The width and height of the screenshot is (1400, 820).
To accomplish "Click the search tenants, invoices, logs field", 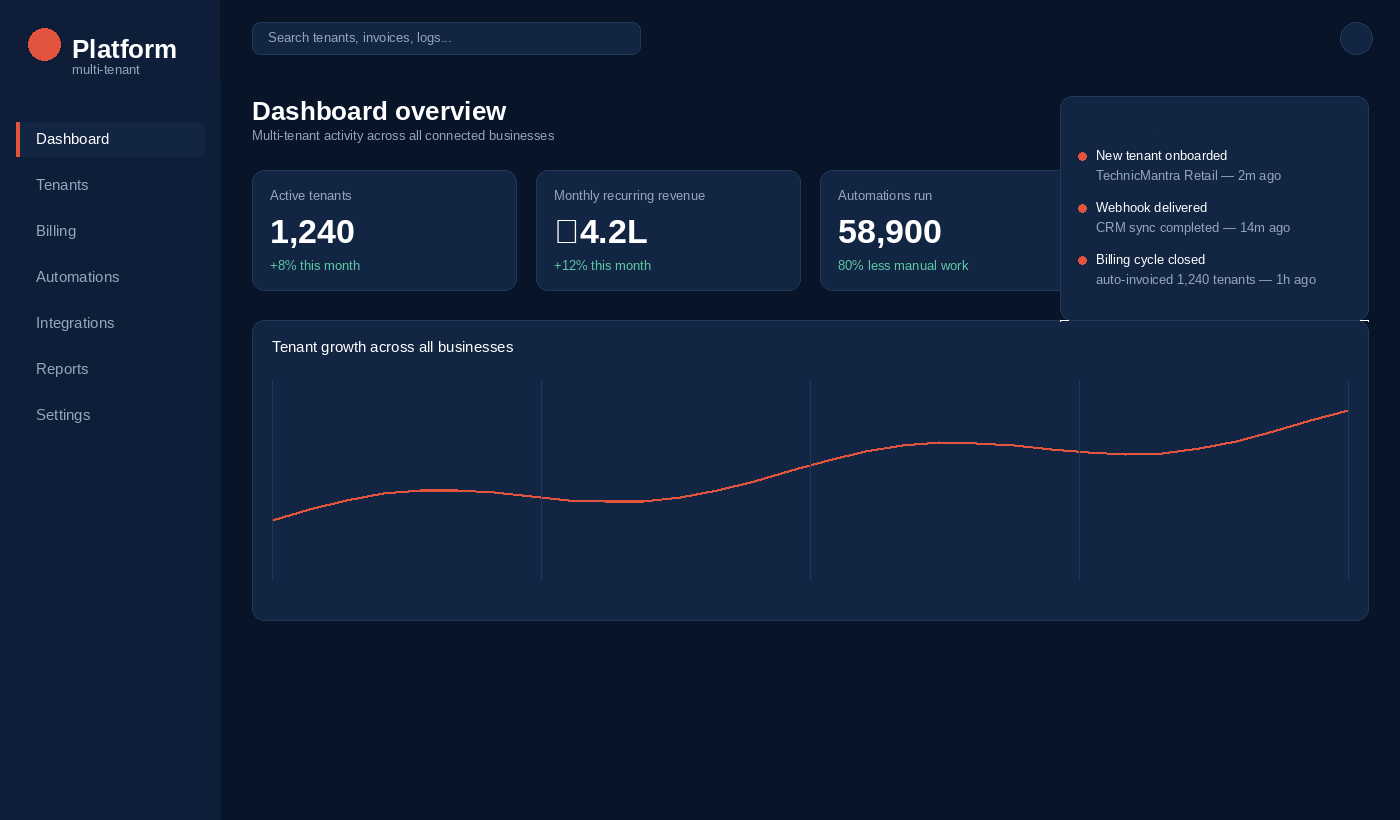I will pos(446,38).
